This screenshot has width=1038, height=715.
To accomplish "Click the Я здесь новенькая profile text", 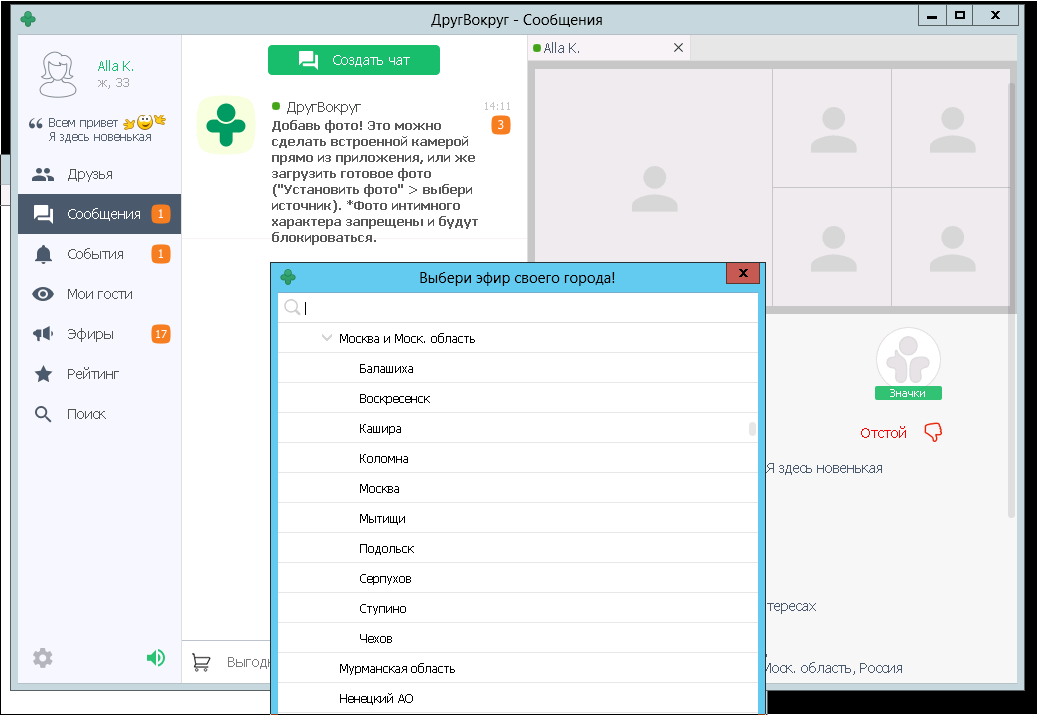I will [x=824, y=468].
